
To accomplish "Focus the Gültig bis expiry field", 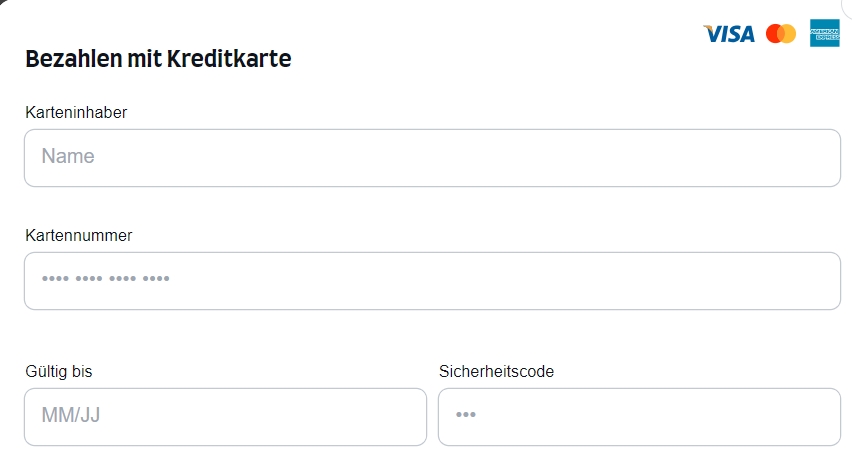I will (x=225, y=417).
